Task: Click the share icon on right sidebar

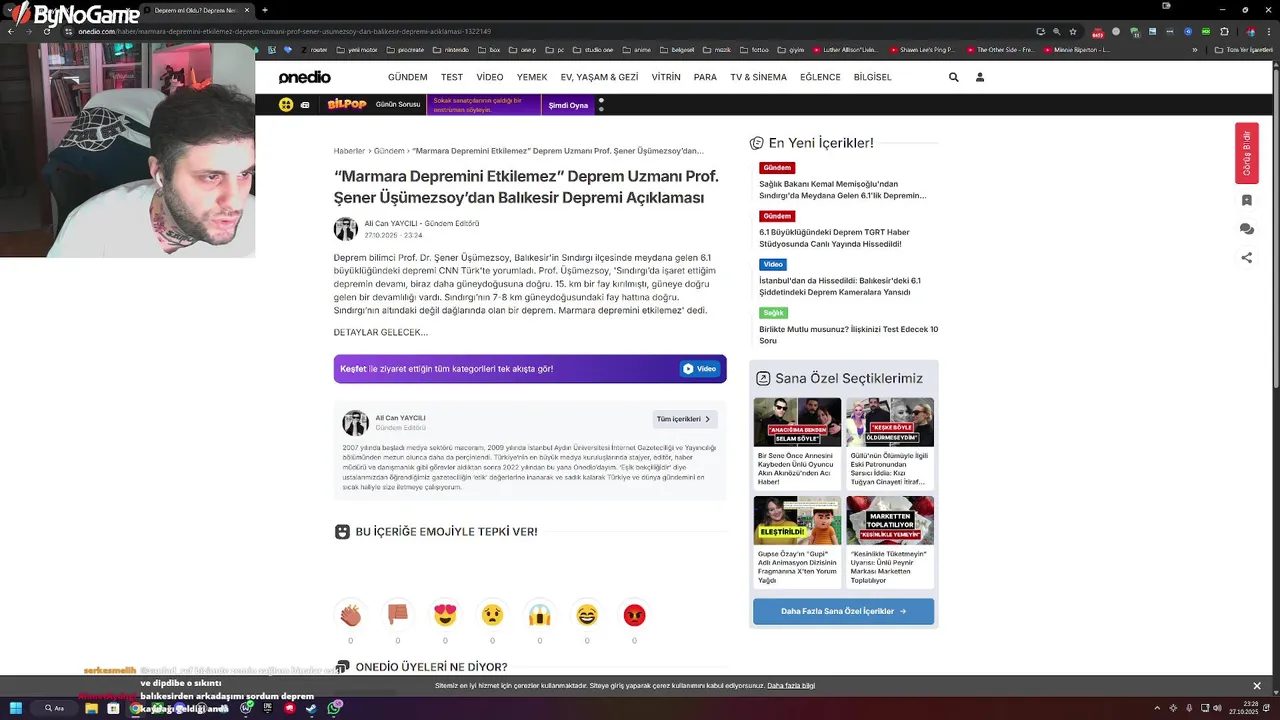Action: (x=1246, y=258)
